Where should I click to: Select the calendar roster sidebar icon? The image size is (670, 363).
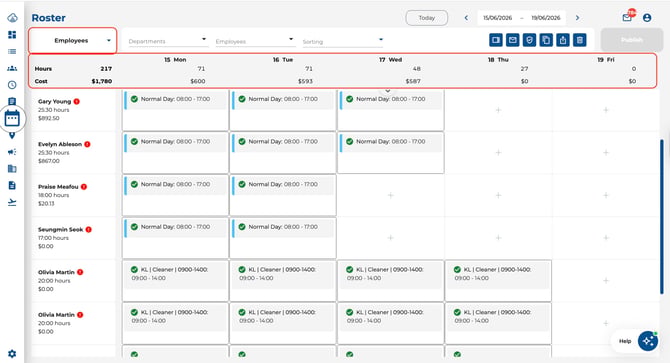click(12, 118)
